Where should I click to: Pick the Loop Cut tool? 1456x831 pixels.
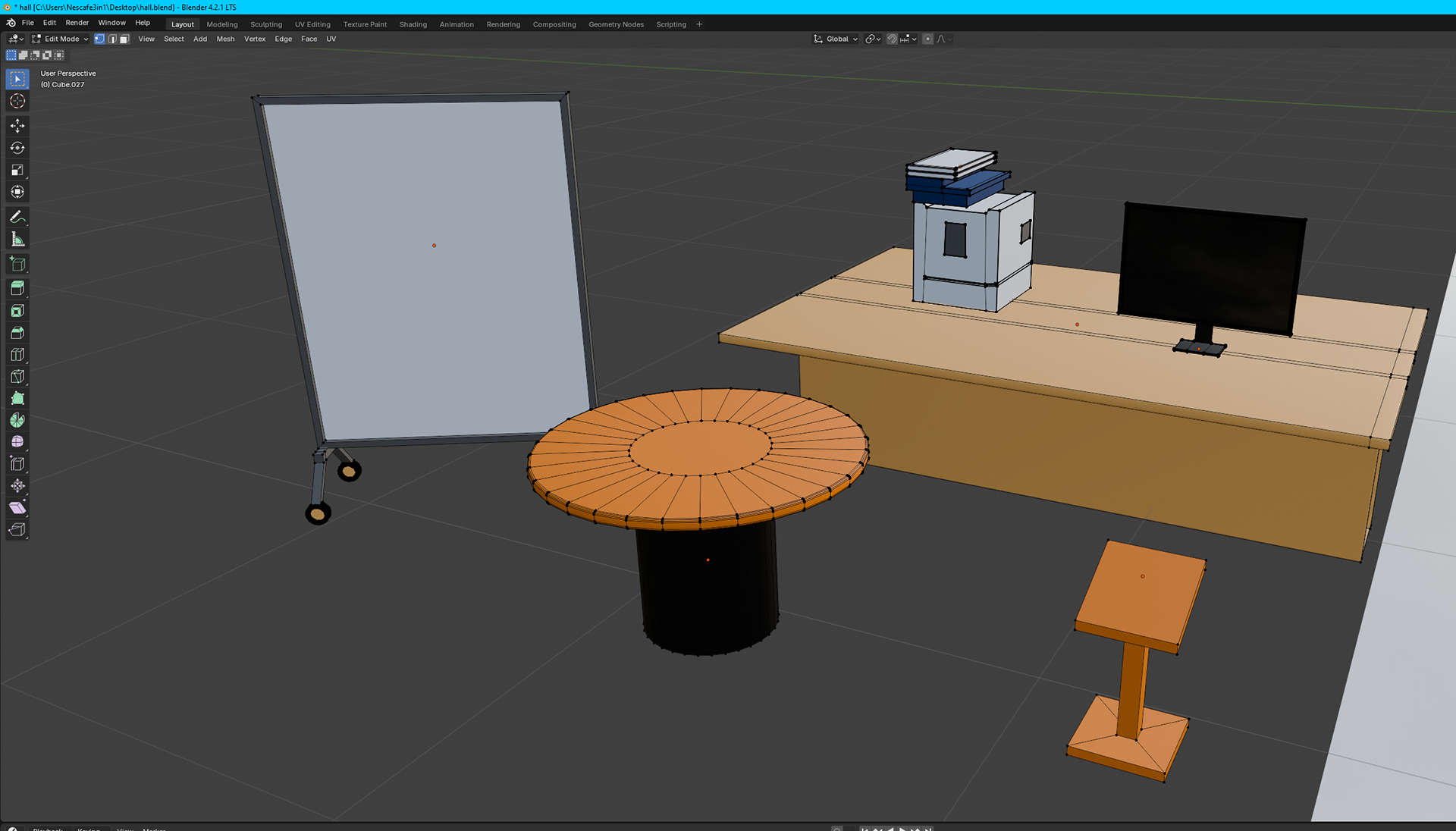[x=17, y=354]
